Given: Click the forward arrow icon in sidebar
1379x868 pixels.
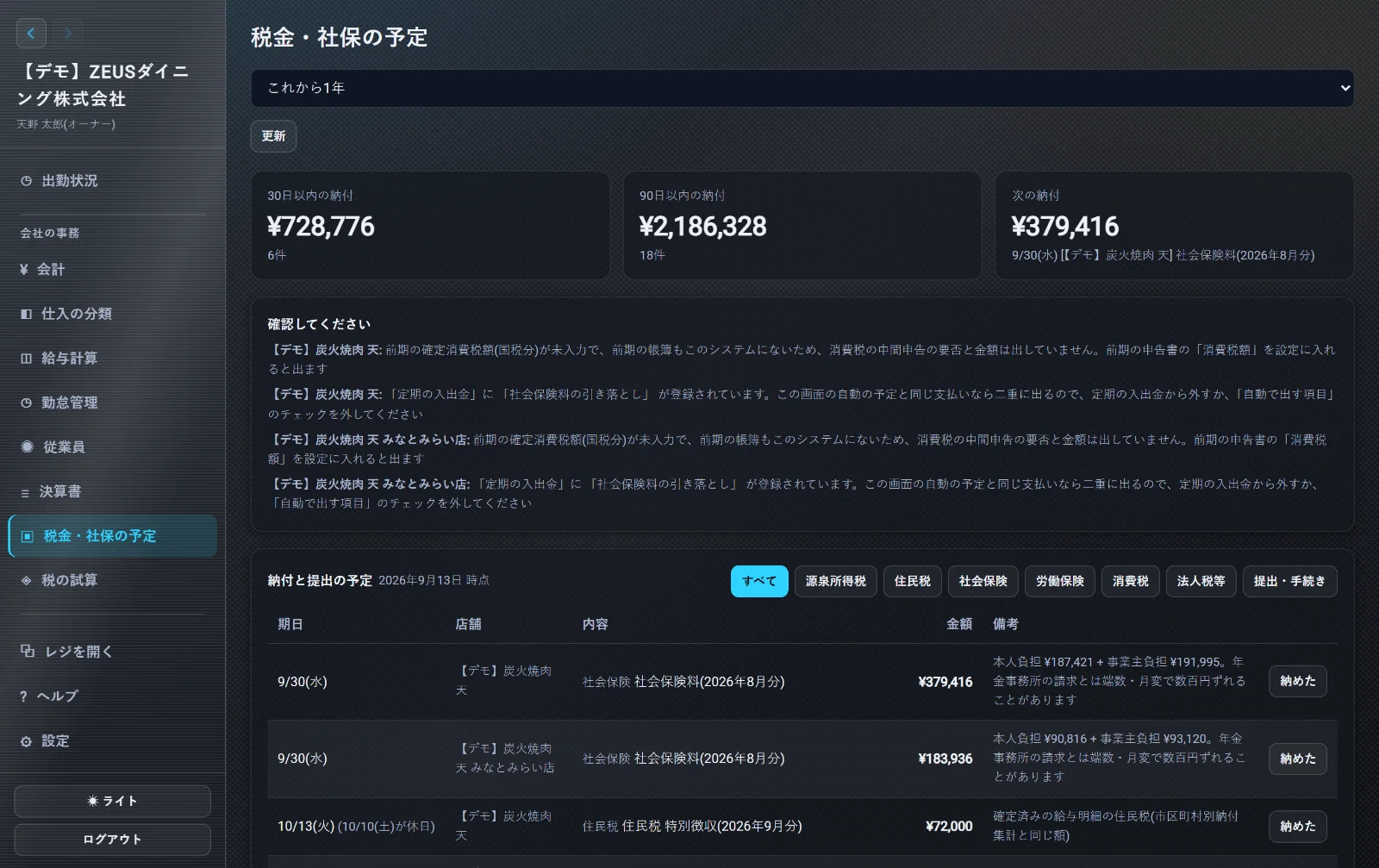Looking at the screenshot, I should (68, 34).
